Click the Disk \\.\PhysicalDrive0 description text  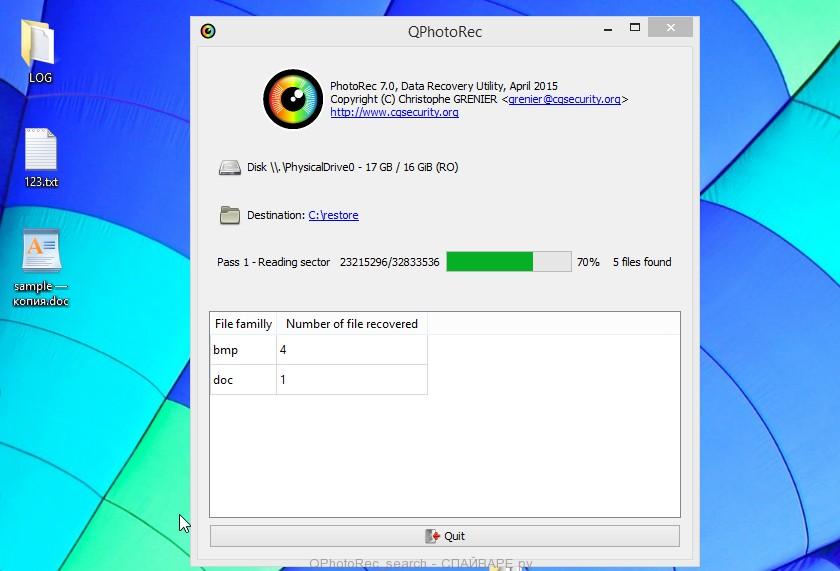pos(352,167)
